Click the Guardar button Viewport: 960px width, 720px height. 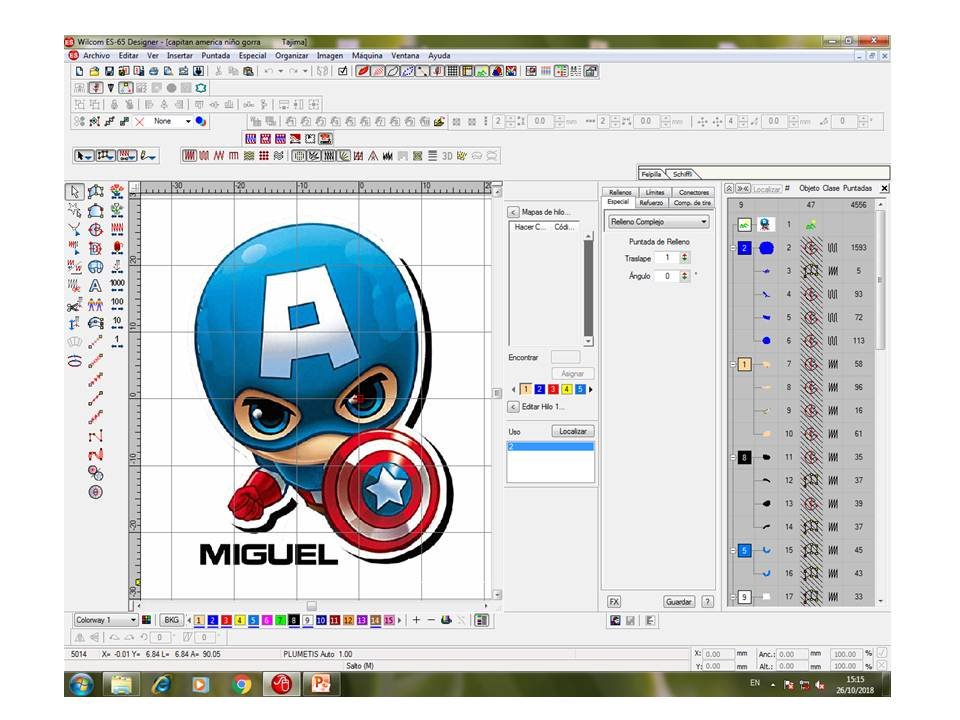pyautogui.click(x=678, y=602)
